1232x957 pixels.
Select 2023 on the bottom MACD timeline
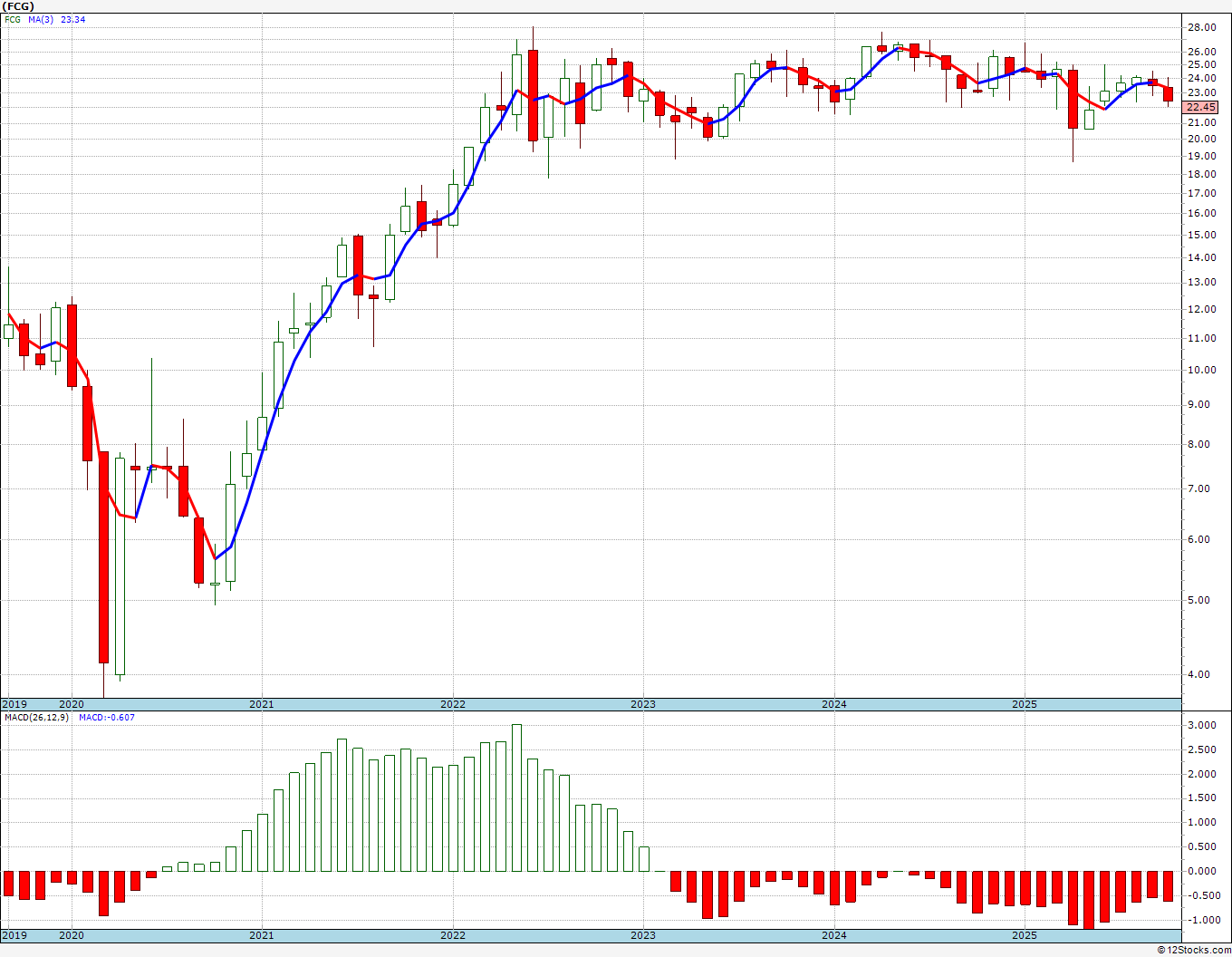coord(642,934)
